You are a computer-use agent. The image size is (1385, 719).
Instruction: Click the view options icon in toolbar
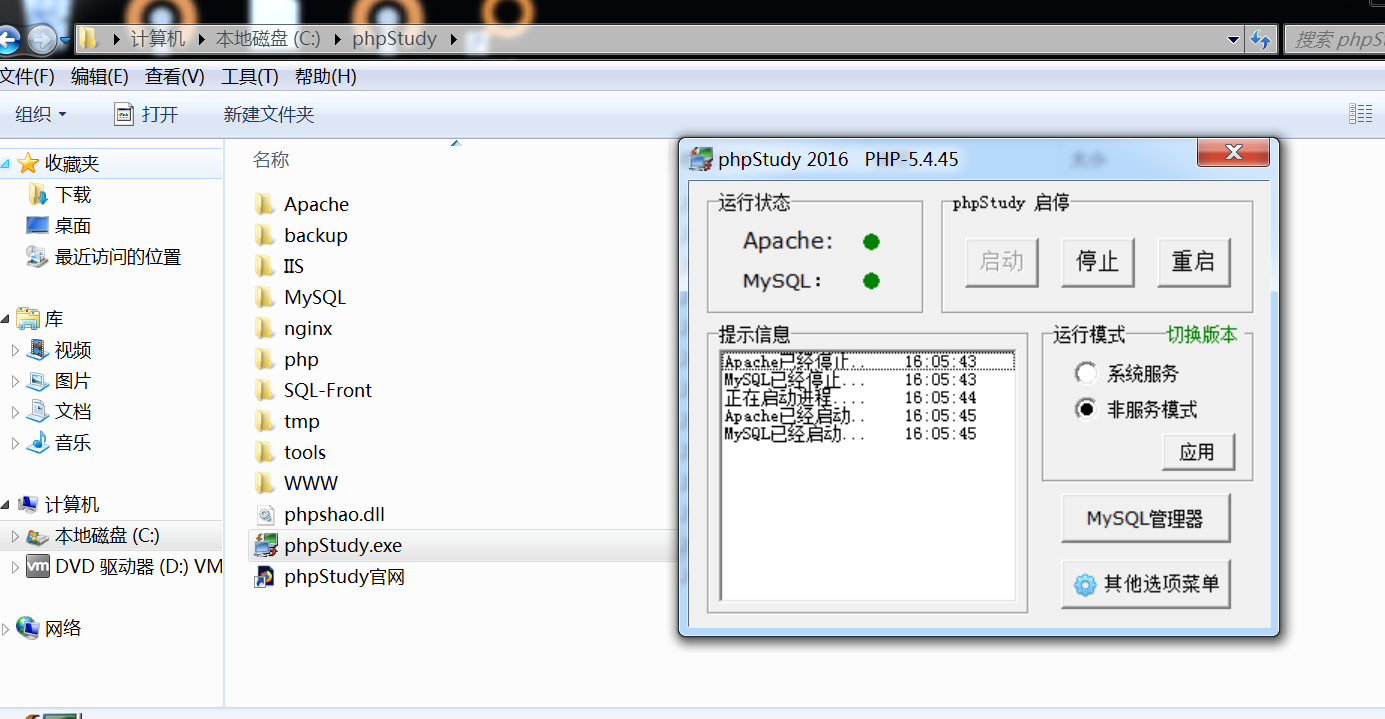1360,114
